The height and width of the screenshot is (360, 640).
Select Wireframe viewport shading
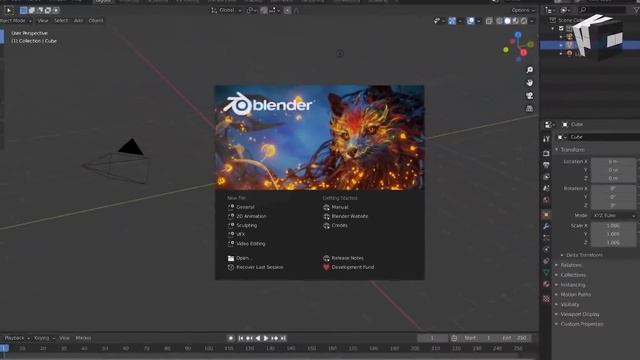coord(499,21)
